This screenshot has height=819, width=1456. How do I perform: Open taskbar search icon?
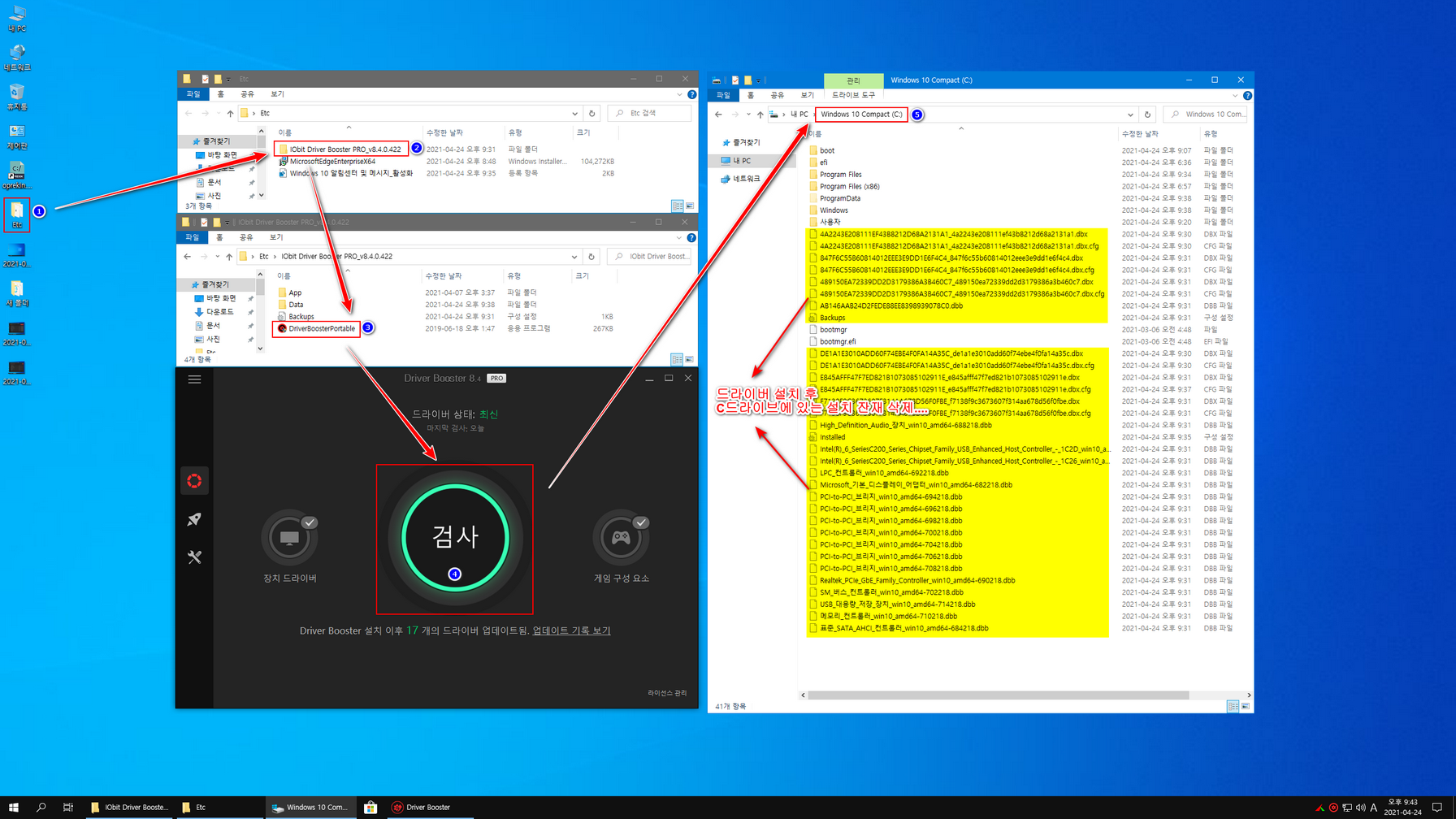click(41, 808)
